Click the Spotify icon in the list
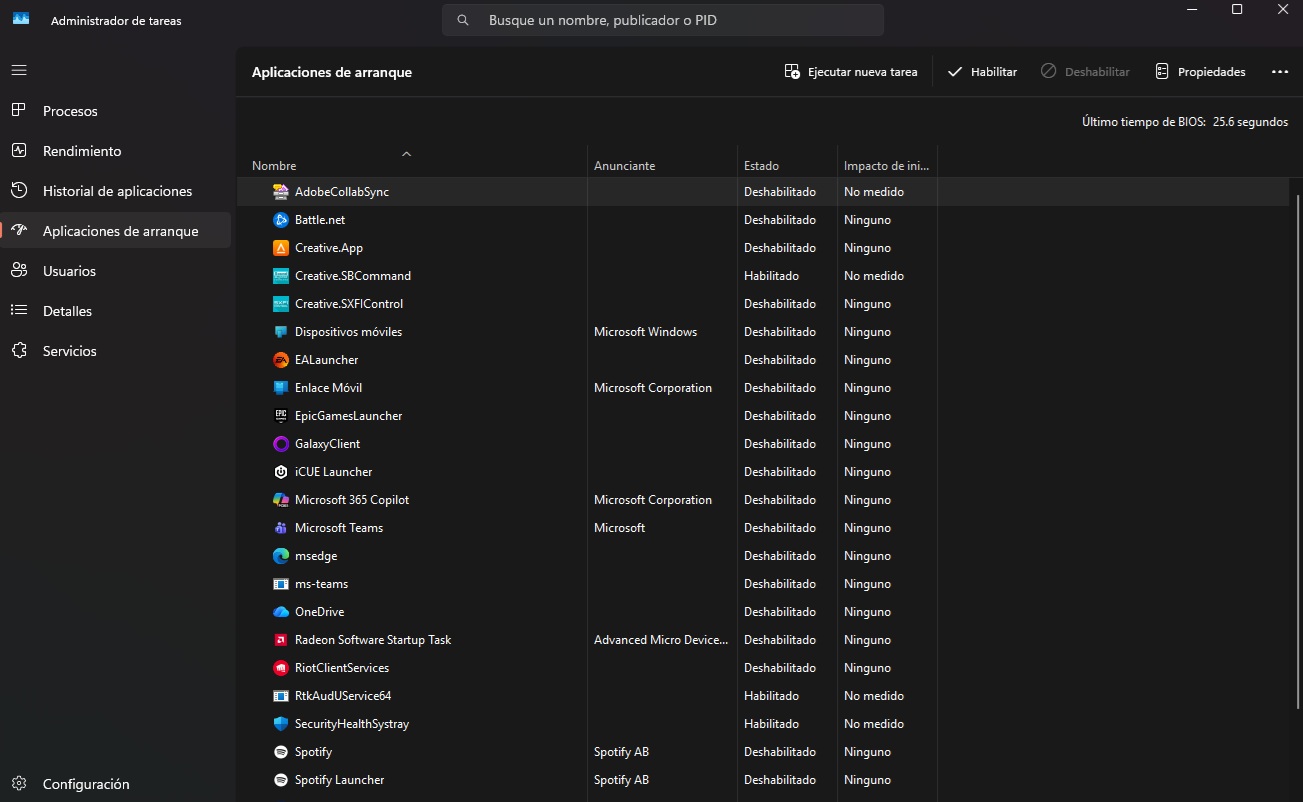The height and width of the screenshot is (802, 1303). [280, 751]
